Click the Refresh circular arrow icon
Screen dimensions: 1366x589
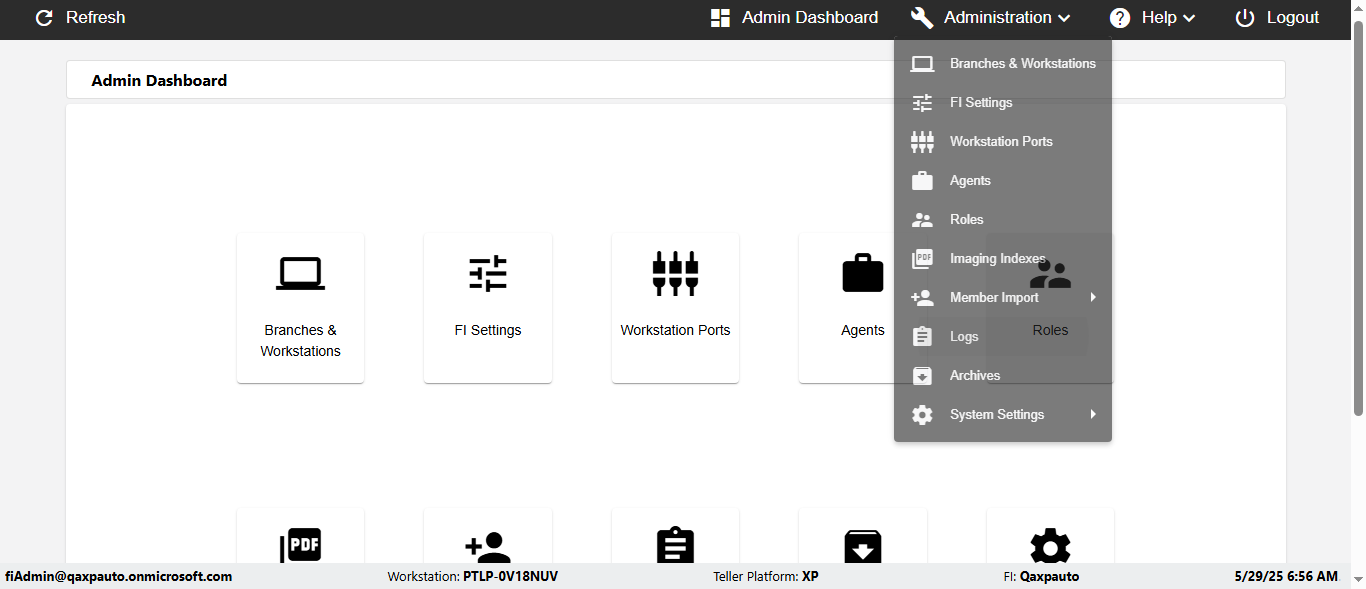(44, 18)
